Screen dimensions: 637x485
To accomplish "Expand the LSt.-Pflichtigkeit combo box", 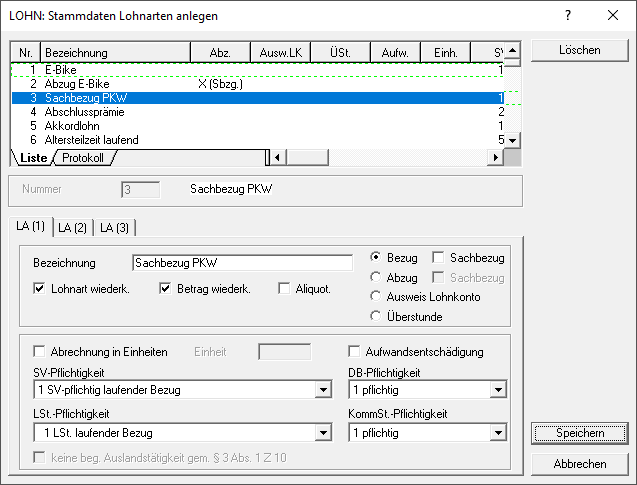I will (322, 433).
